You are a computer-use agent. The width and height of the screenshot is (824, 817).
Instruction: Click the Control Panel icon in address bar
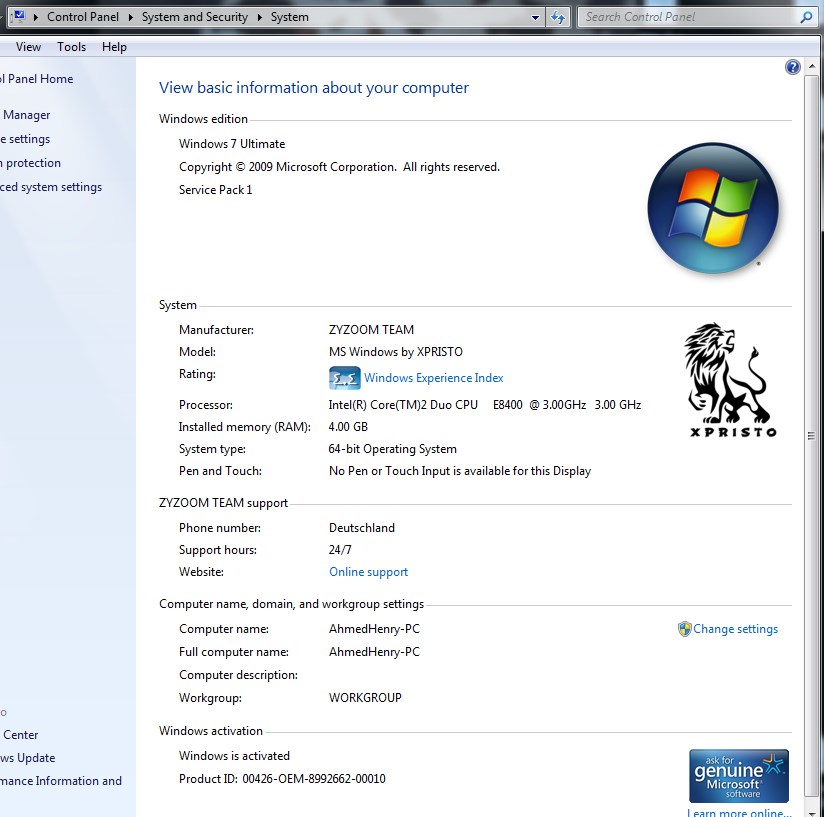[x=19, y=16]
